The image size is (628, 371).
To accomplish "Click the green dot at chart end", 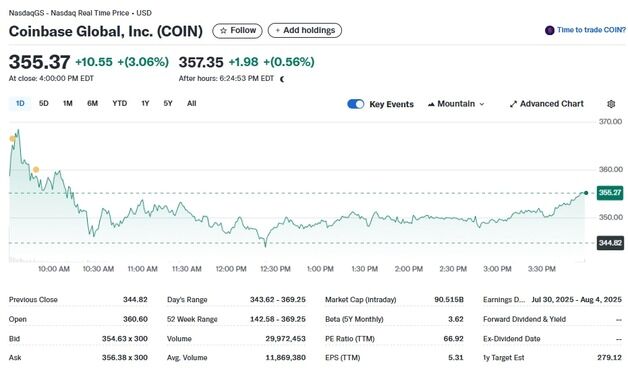I will (586, 193).
